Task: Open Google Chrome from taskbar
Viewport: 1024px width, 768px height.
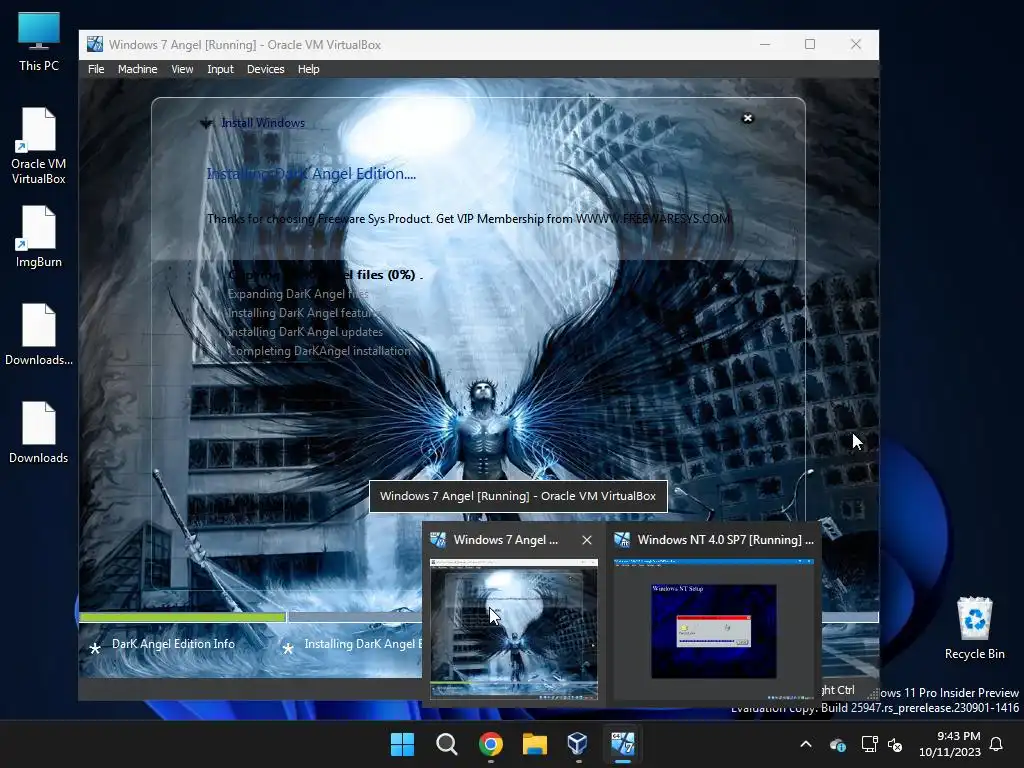Action: tap(490, 744)
